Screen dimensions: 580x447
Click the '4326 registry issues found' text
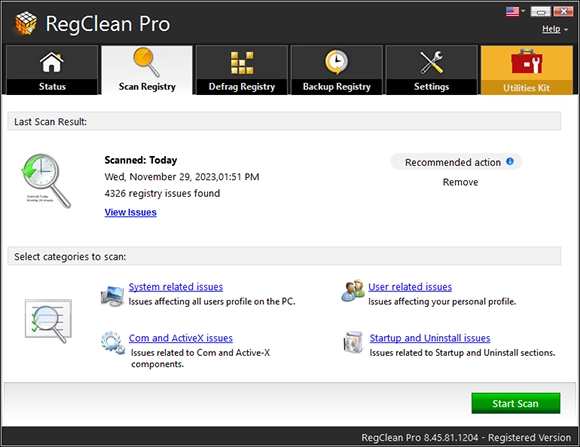(x=162, y=194)
